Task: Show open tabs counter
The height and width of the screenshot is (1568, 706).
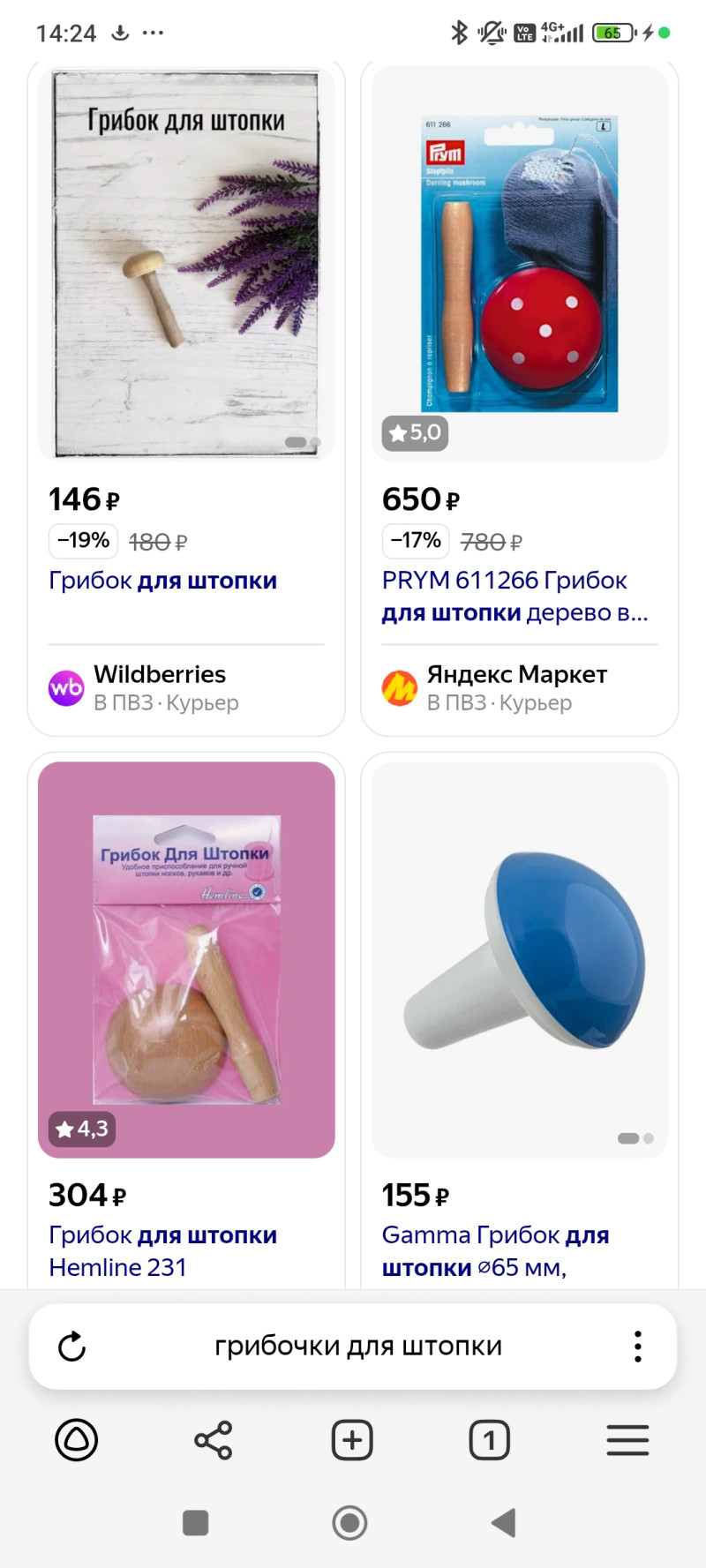Action: pyautogui.click(x=489, y=1440)
